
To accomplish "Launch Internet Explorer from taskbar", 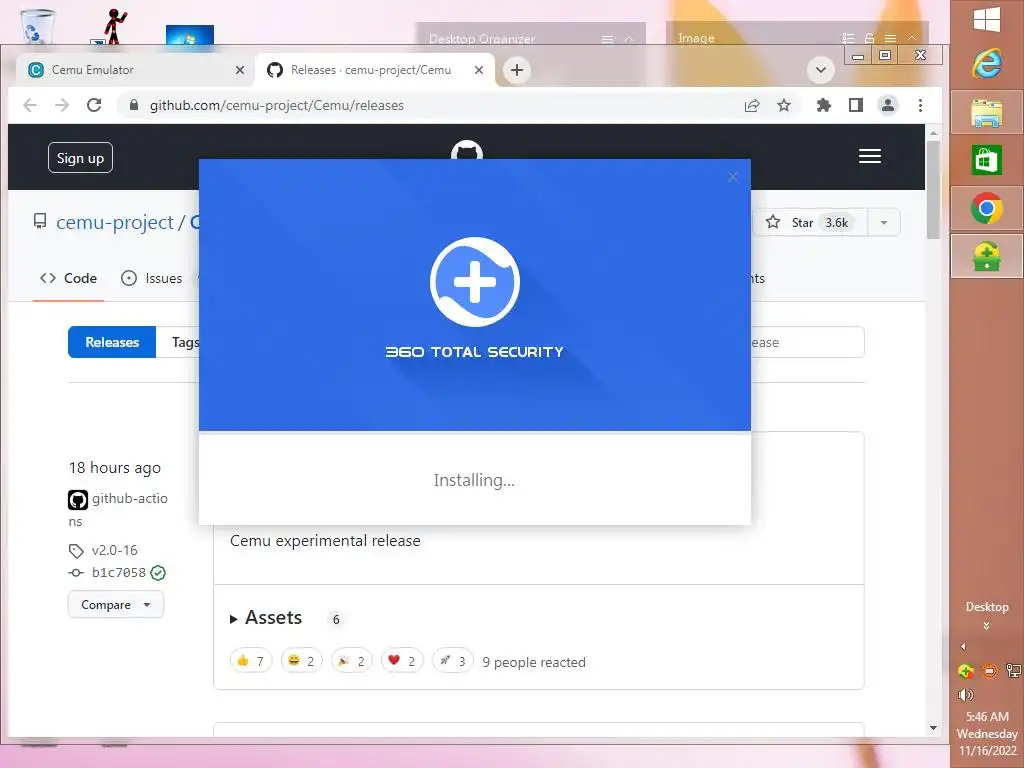I will coord(987,64).
